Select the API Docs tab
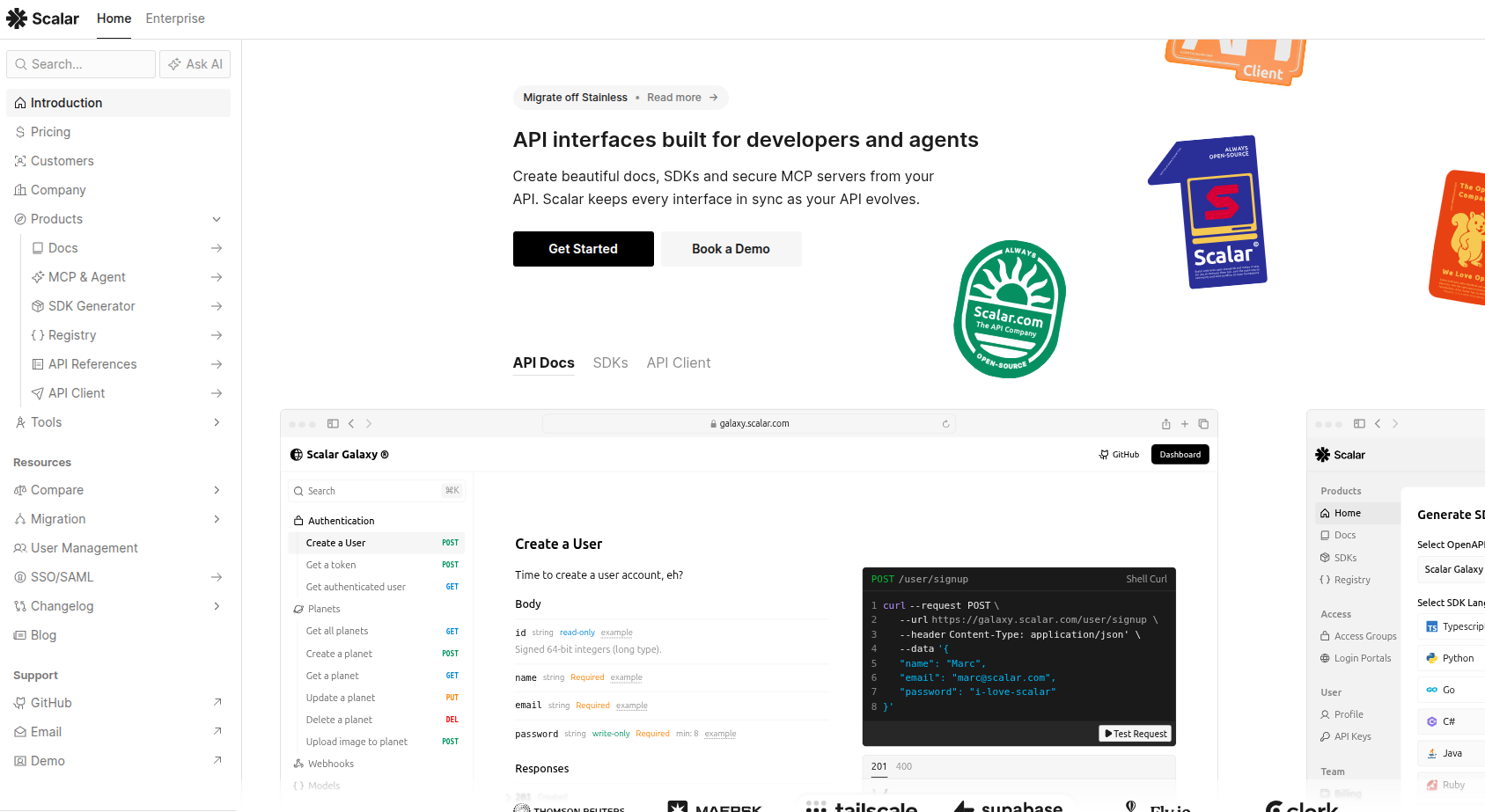Viewport: 1485px width, 812px height. (544, 362)
